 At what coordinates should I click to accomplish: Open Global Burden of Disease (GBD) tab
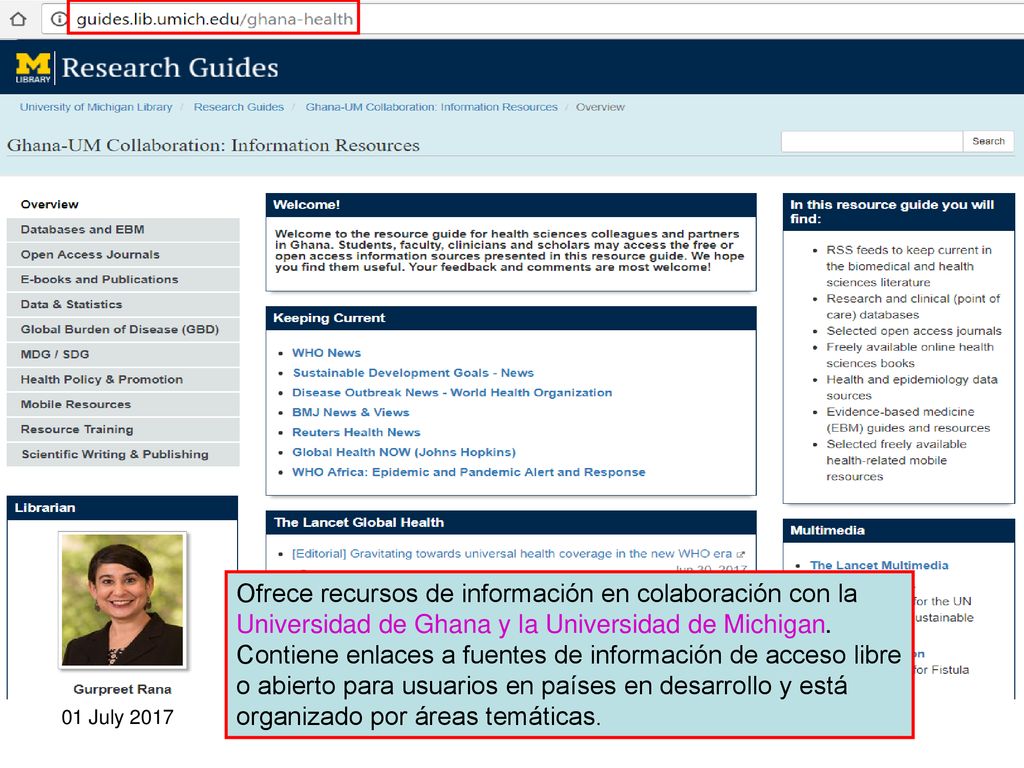point(123,330)
